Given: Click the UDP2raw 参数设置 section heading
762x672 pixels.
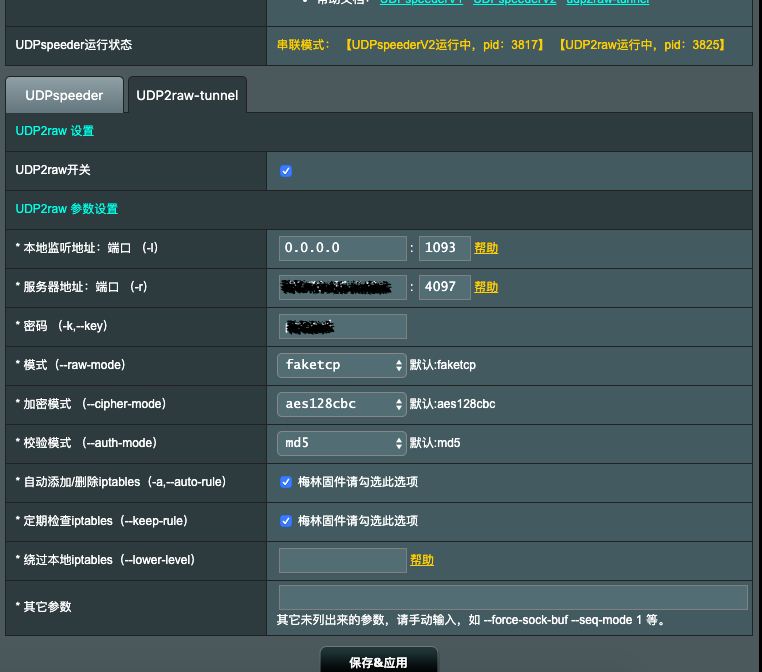Looking at the screenshot, I should pyautogui.click(x=67, y=209).
